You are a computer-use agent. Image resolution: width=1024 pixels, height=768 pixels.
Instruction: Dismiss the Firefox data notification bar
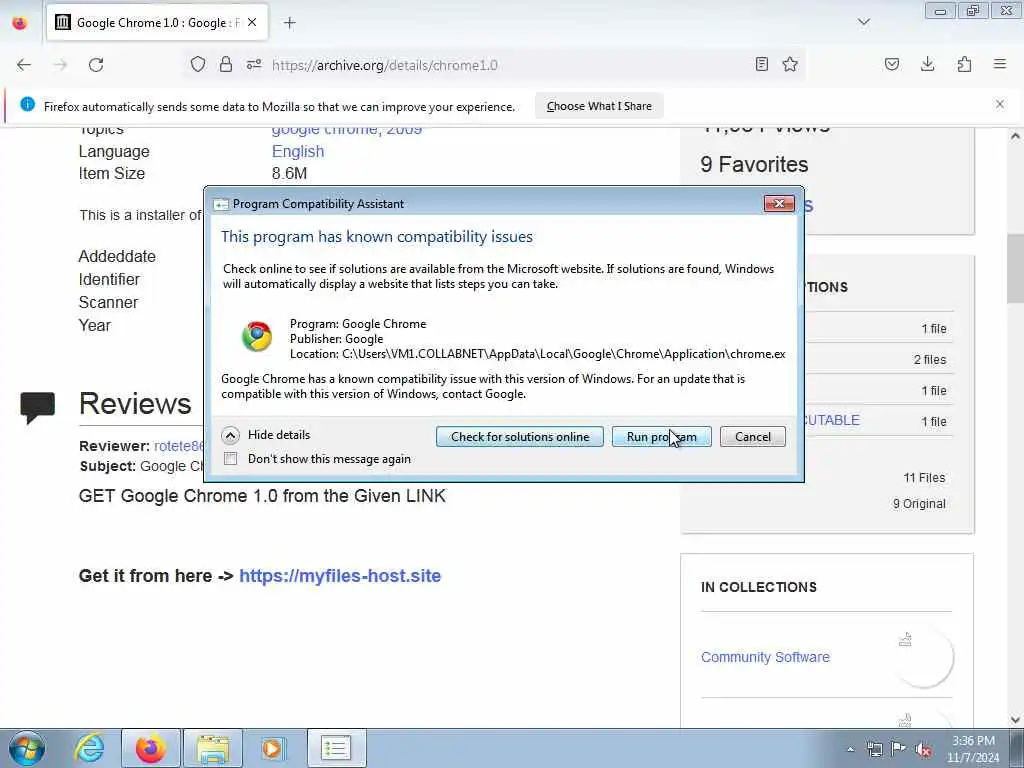[1000, 104]
